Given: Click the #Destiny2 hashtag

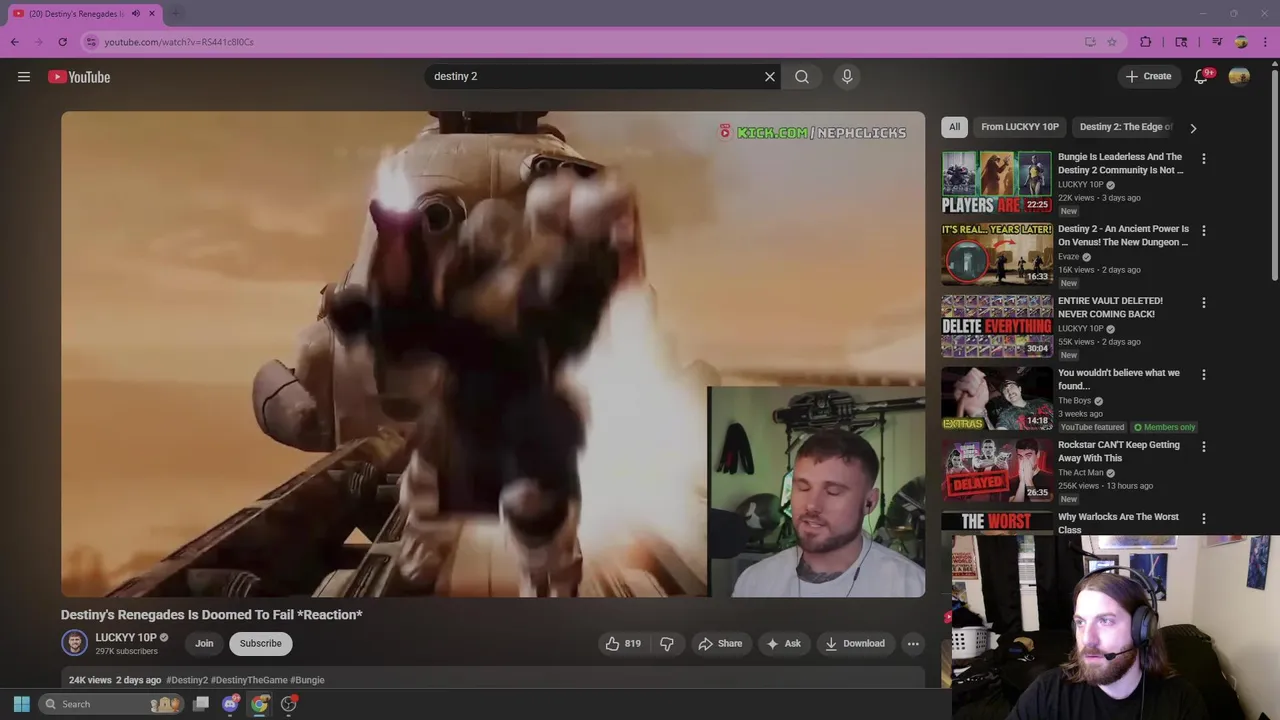Looking at the screenshot, I should pyautogui.click(x=187, y=680).
